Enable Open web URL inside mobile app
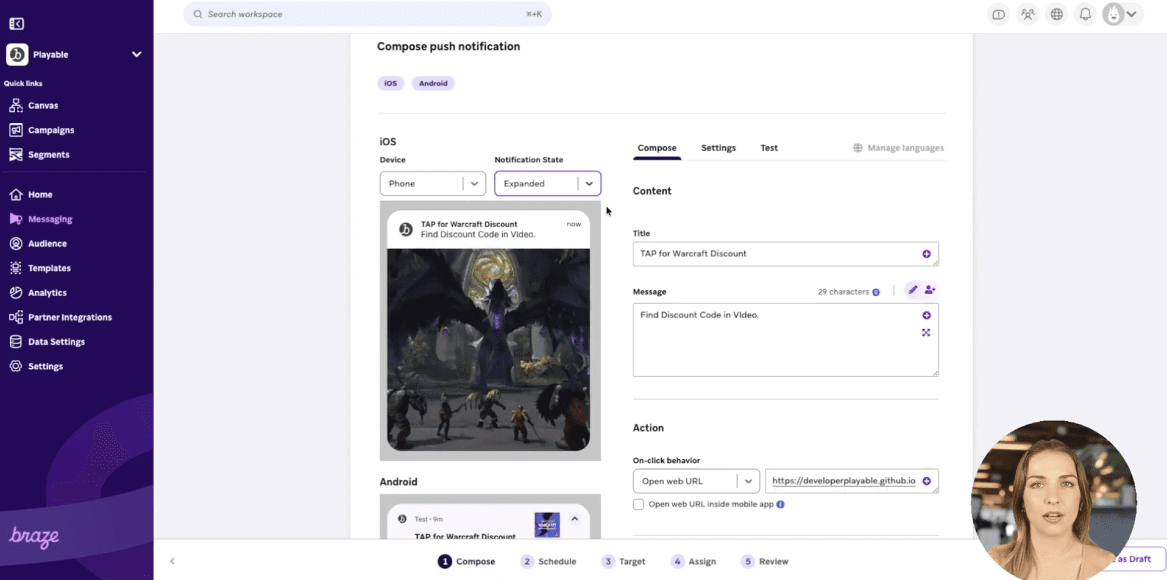Screen dimensions: 1167x580 coord(639,504)
